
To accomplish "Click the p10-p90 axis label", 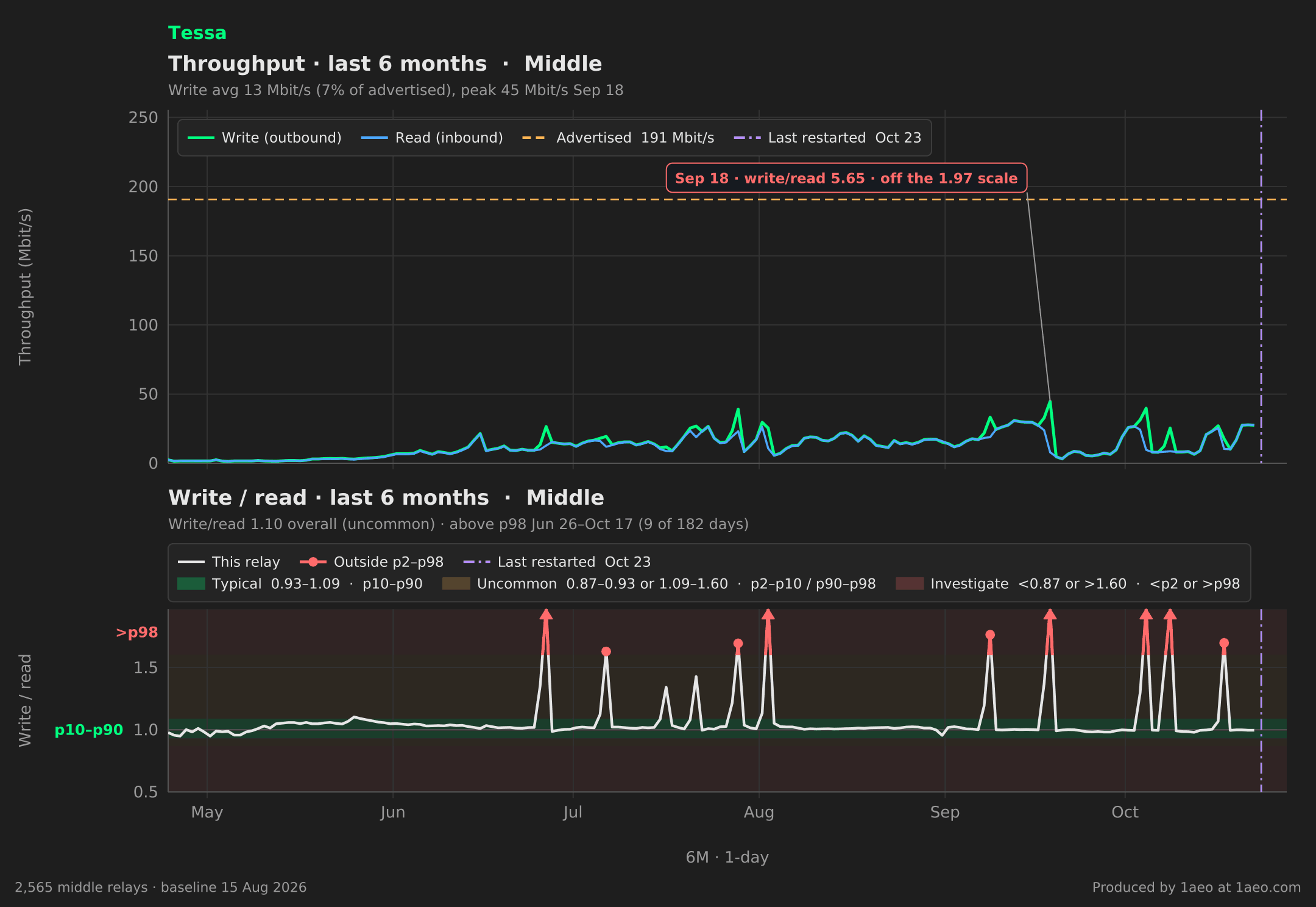I will (89, 730).
